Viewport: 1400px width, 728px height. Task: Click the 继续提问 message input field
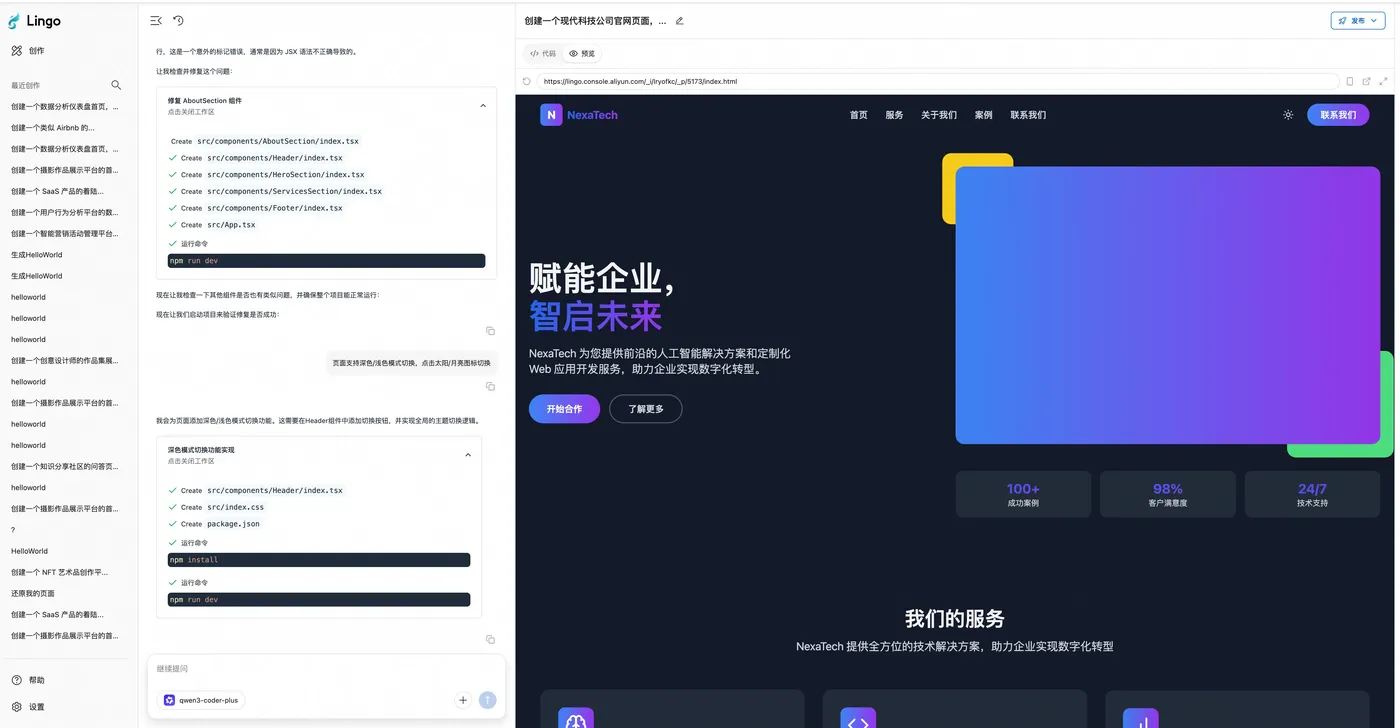click(x=326, y=669)
